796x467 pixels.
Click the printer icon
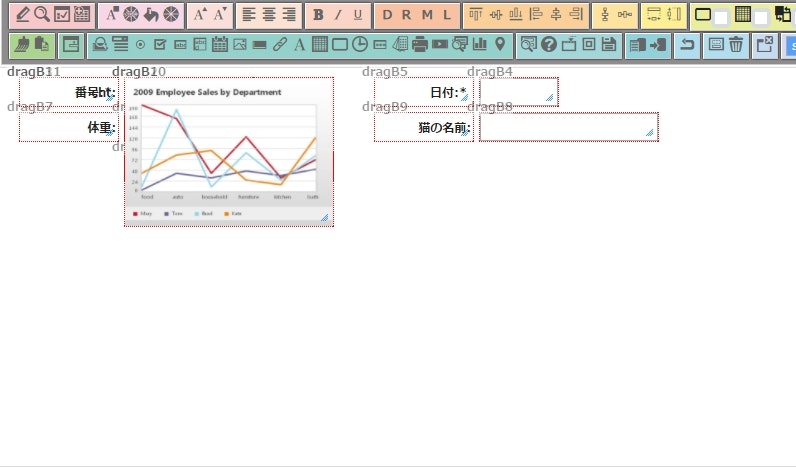click(420, 45)
